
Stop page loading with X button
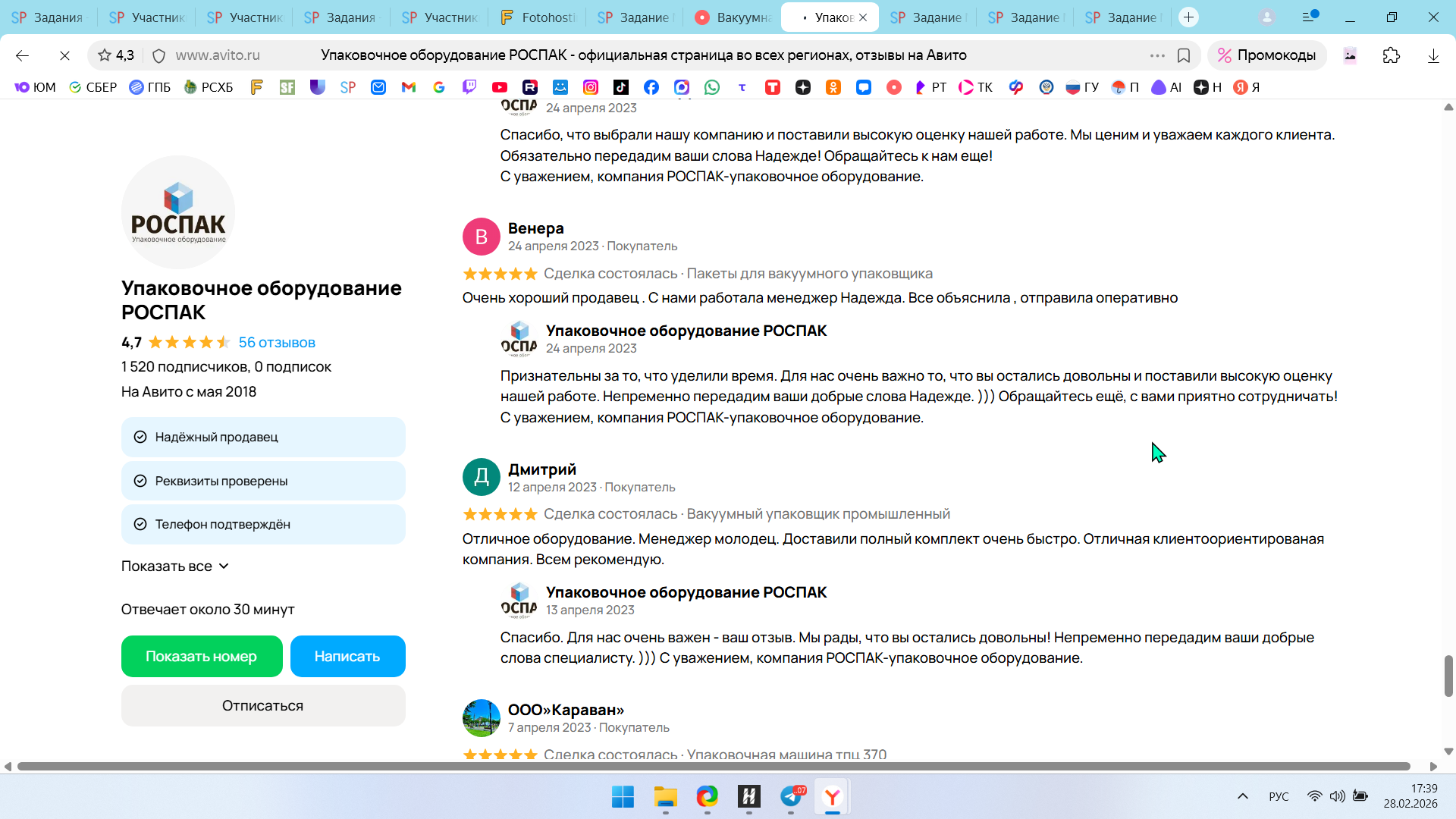click(x=64, y=55)
